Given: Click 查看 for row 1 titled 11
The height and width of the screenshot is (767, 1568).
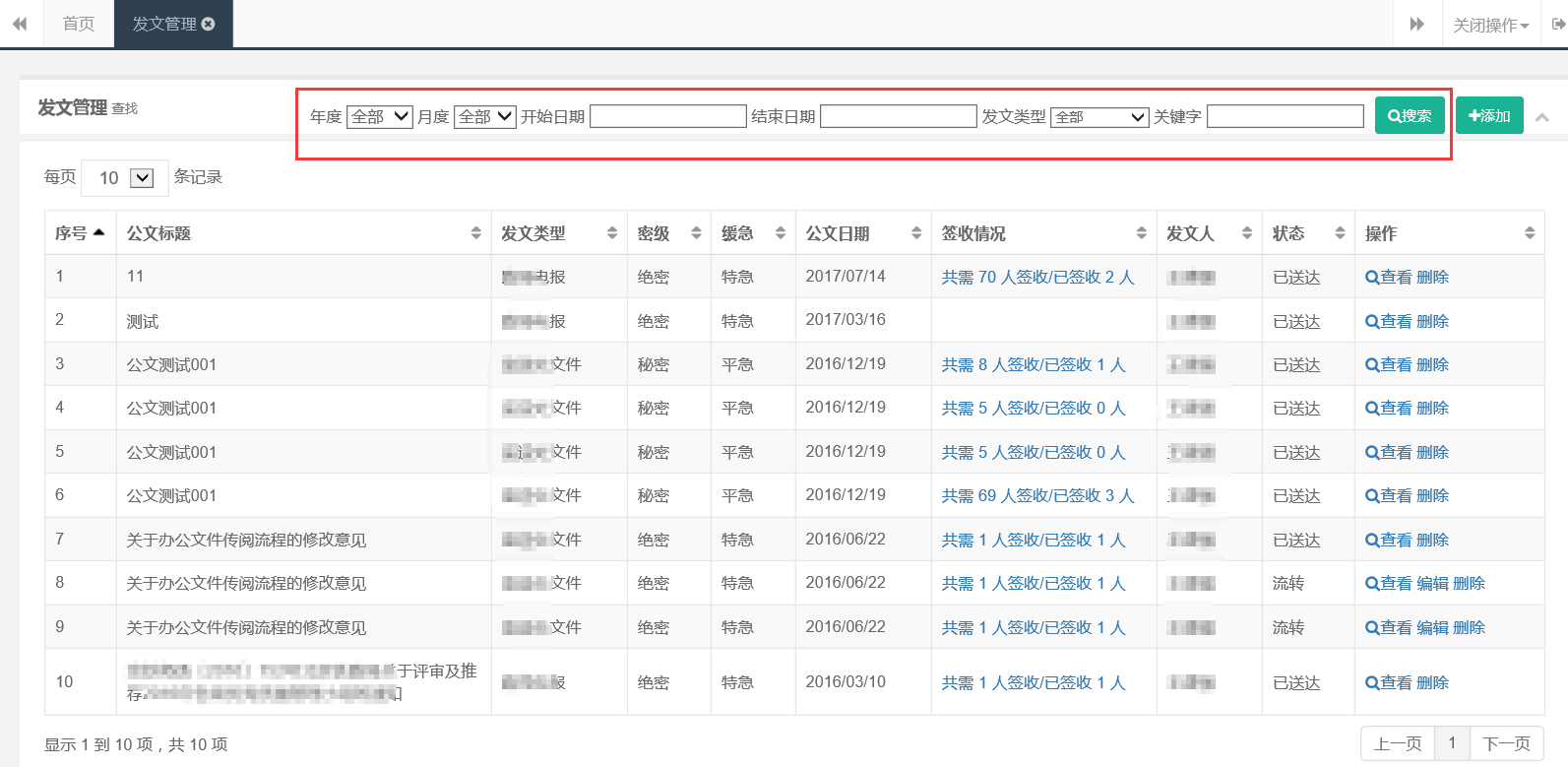Looking at the screenshot, I should click(x=1389, y=278).
